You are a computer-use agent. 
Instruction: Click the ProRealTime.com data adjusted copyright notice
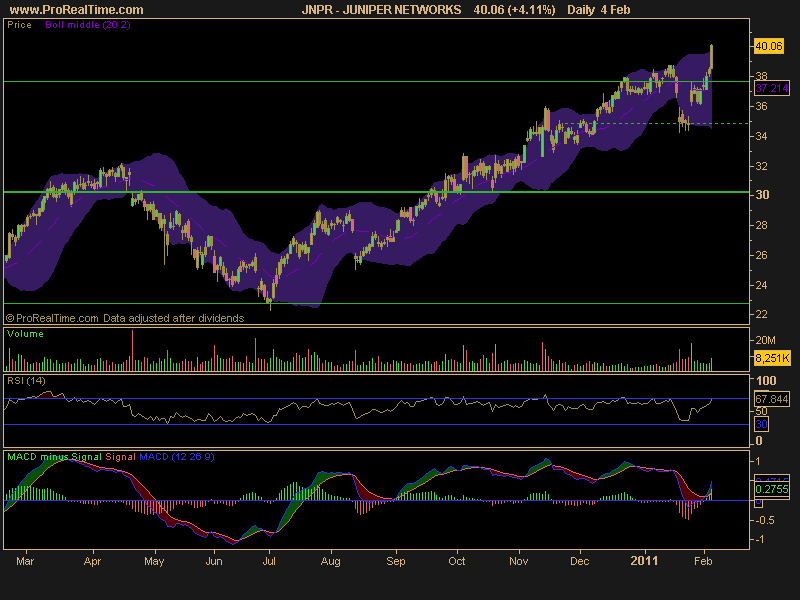(125, 318)
